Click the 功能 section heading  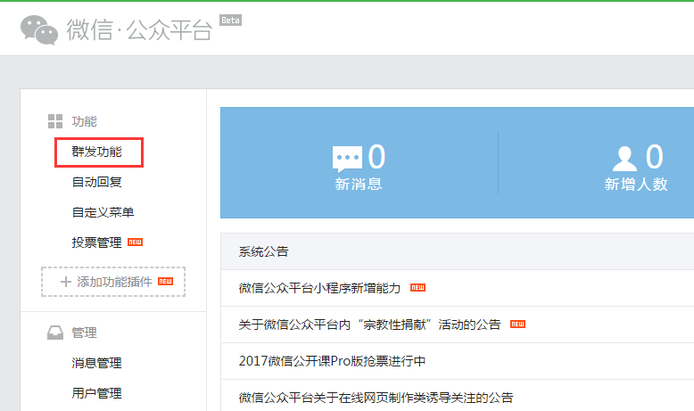point(85,121)
